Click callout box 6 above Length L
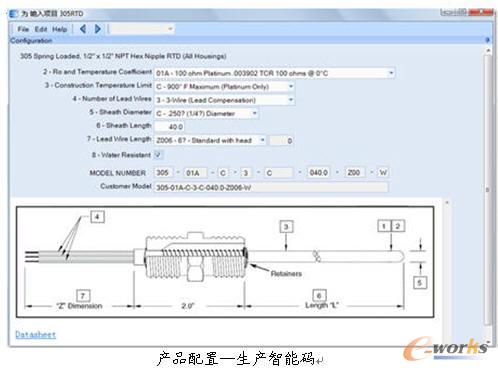The image size is (498, 371). tap(319, 295)
